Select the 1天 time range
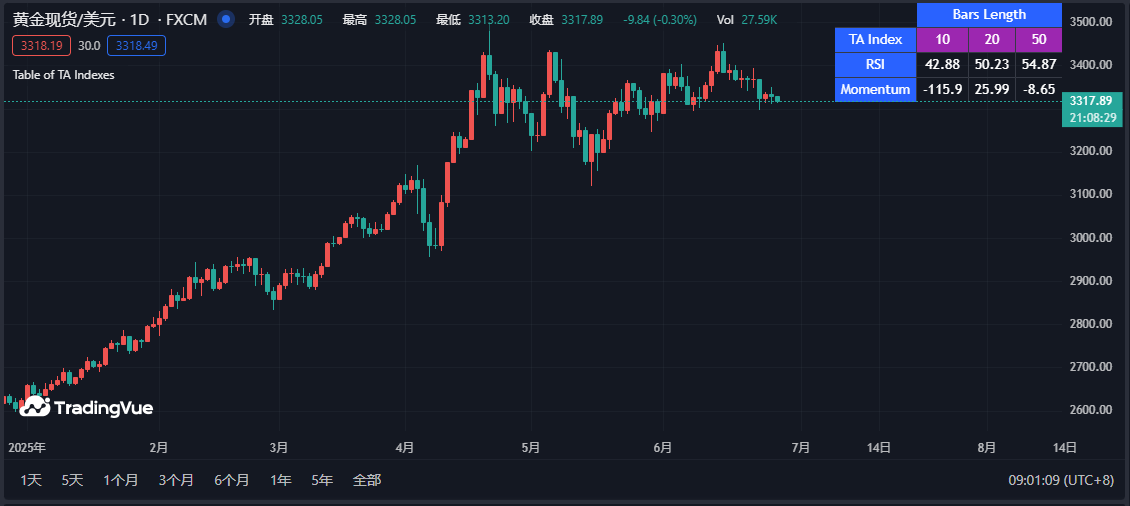This screenshot has width=1130, height=506. (31, 480)
